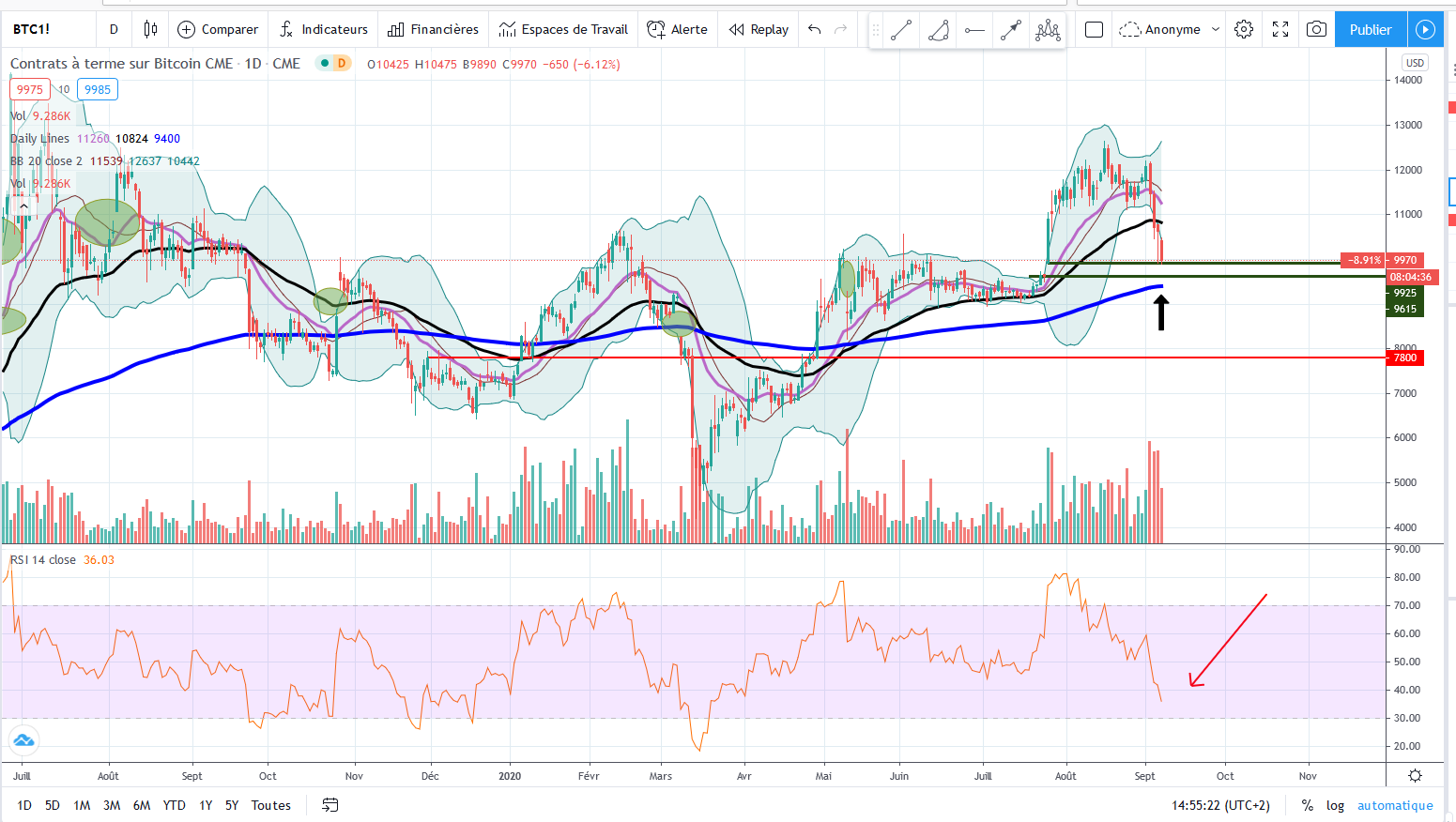Click the Publier button
1456x822 pixels.
(1370, 29)
